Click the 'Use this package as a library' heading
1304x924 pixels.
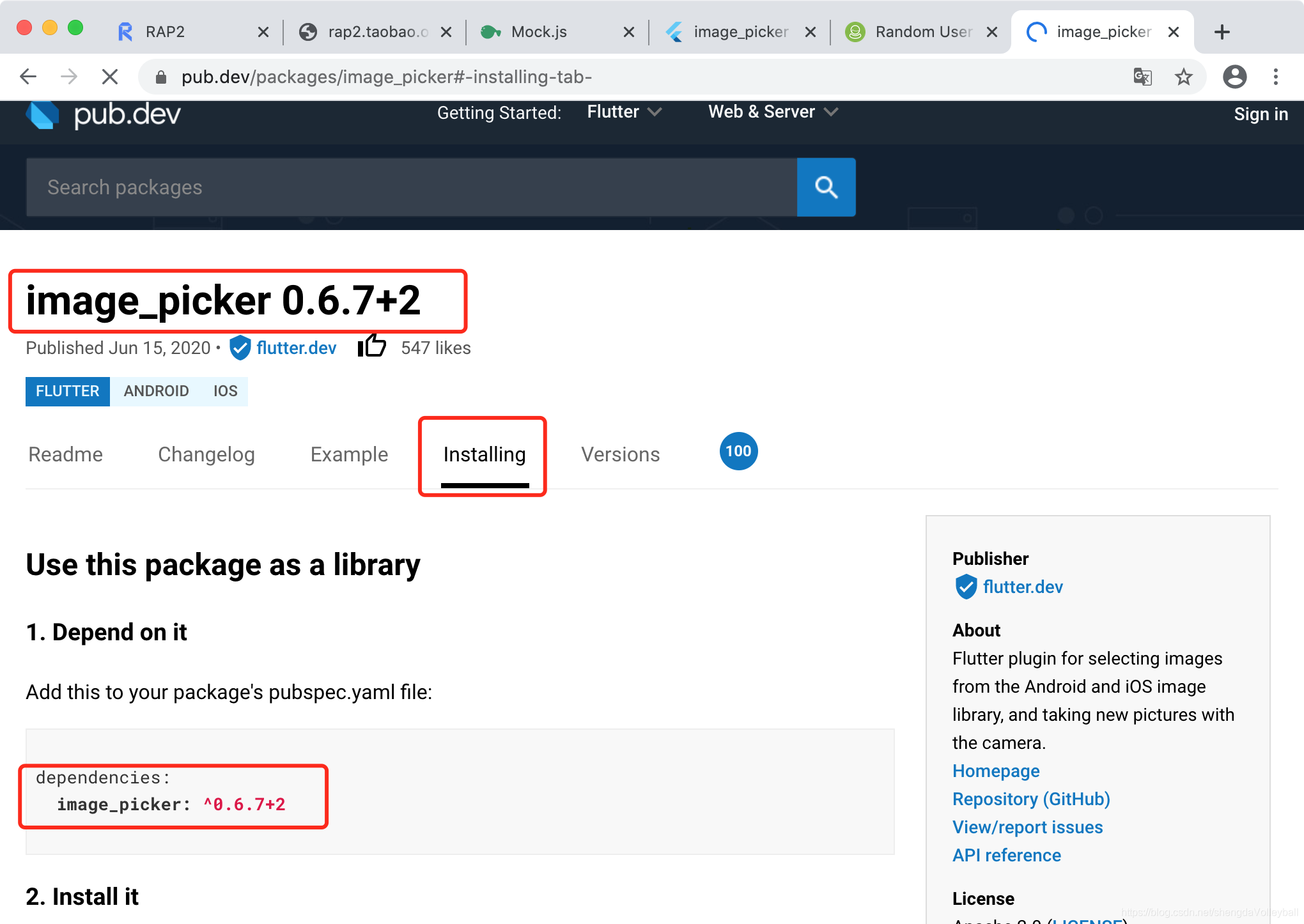(x=223, y=565)
